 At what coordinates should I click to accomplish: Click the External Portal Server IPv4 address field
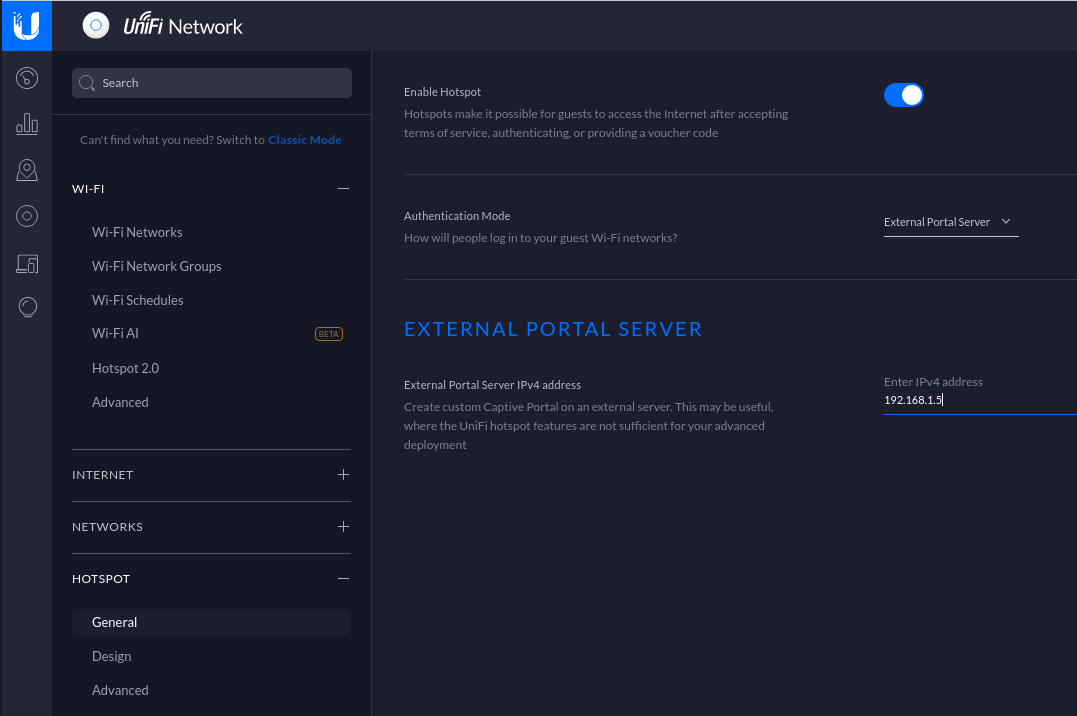960,399
